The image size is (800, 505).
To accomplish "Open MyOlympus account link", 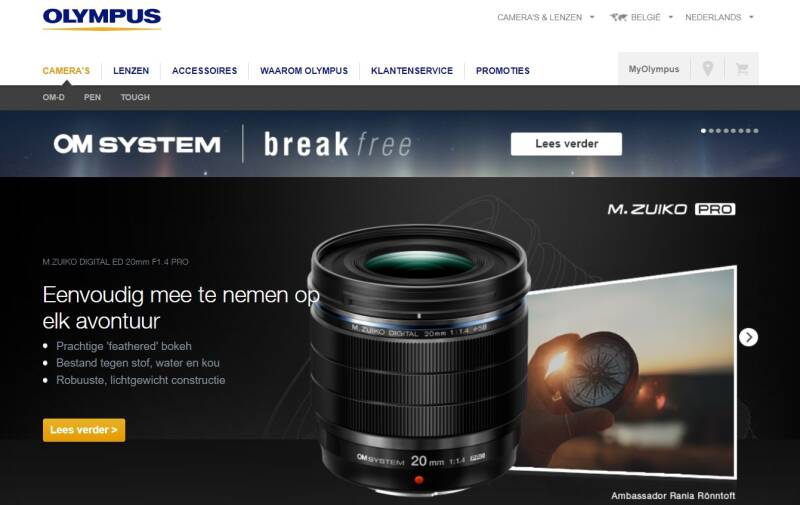I will 654,69.
